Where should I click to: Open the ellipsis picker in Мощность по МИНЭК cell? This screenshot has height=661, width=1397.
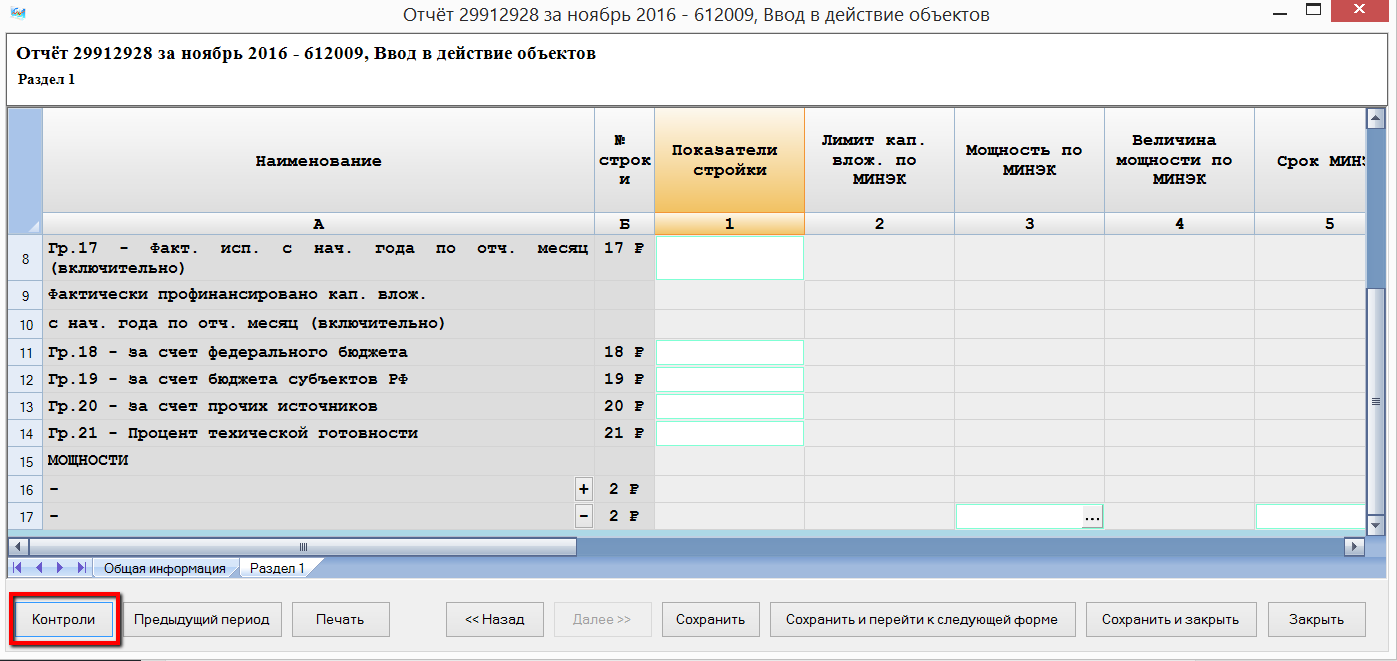click(1092, 517)
